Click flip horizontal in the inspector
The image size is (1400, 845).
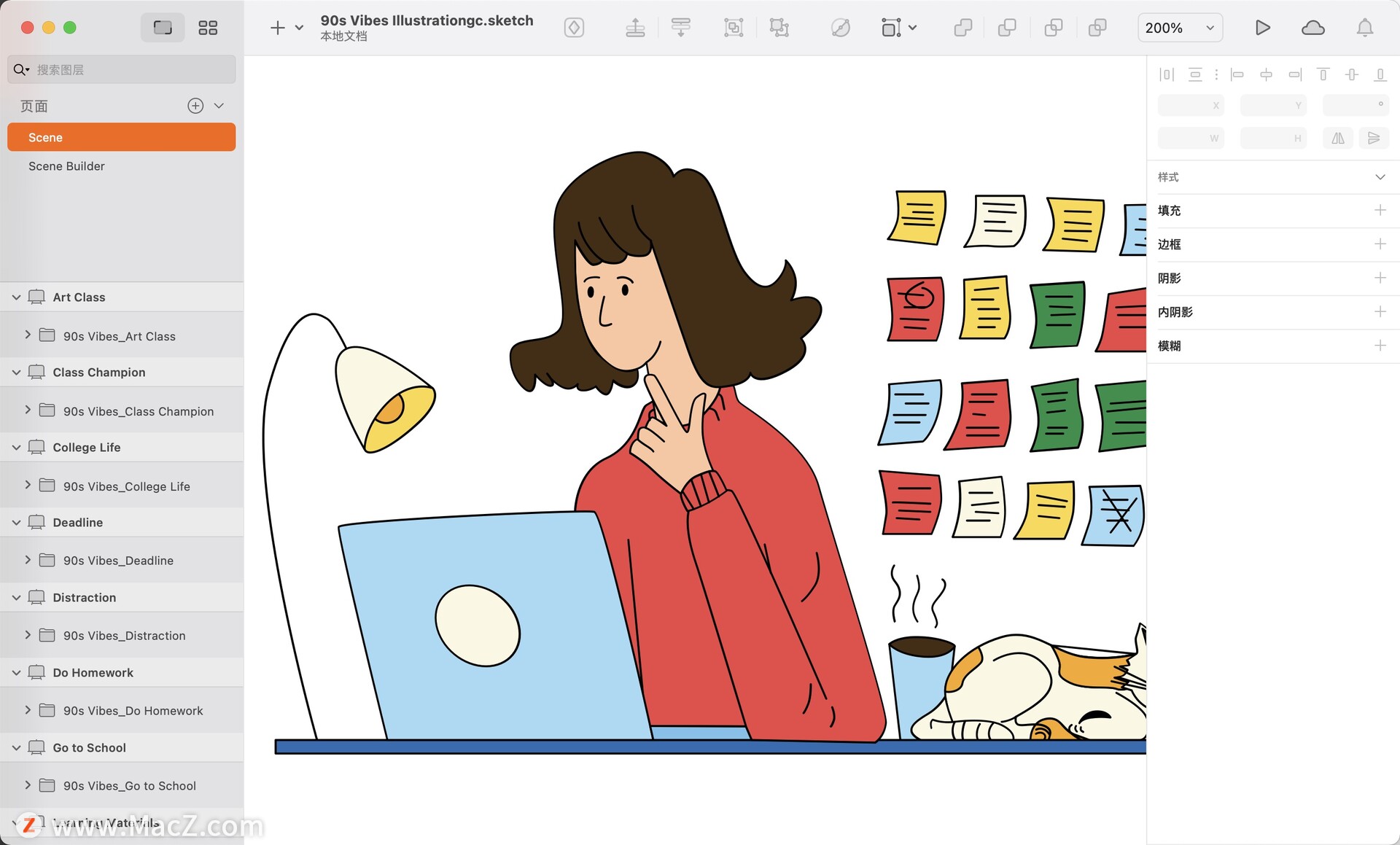[x=1338, y=138]
